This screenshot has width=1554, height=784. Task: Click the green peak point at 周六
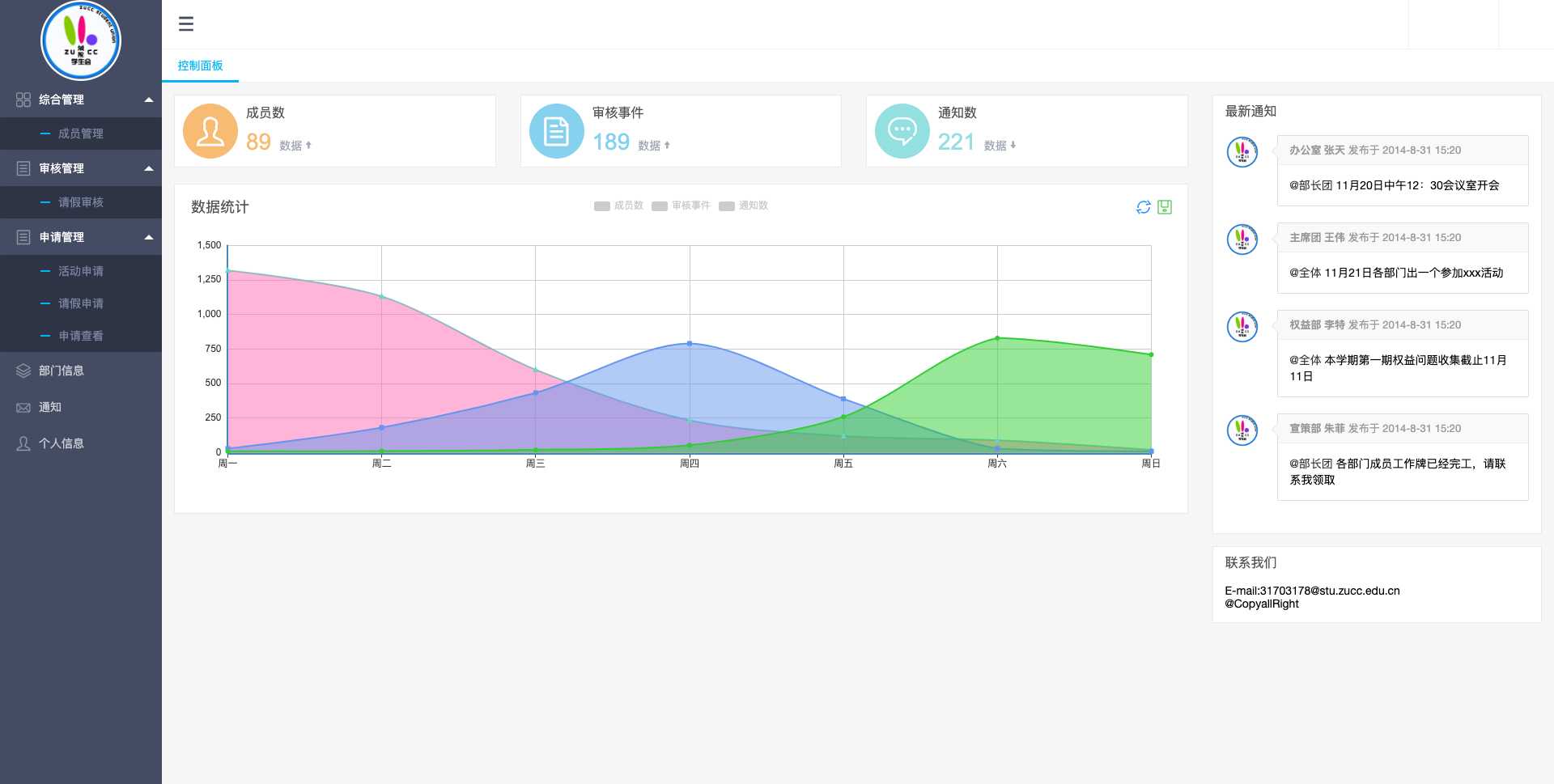pyautogui.click(x=997, y=338)
